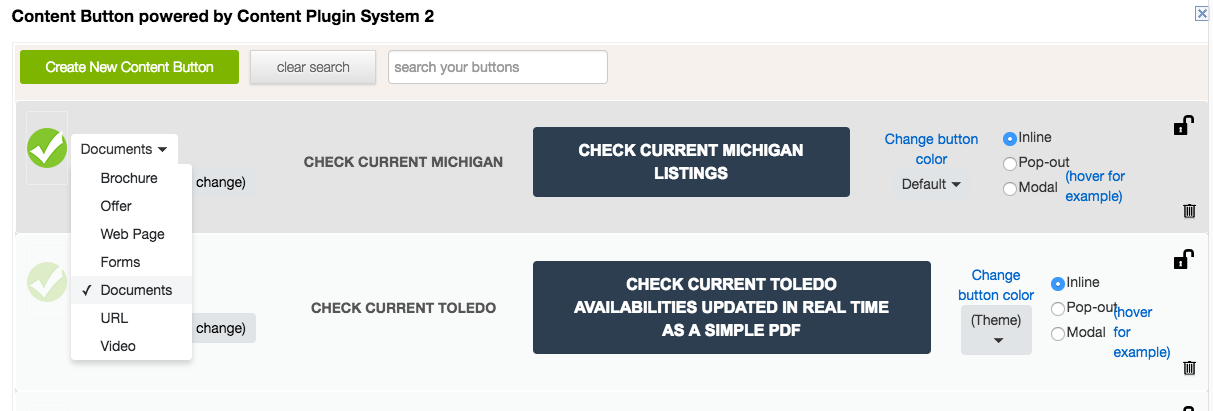Image resolution: width=1213 pixels, height=411 pixels.
Task: Delete the Toledo button with trash icon
Action: [1189, 367]
